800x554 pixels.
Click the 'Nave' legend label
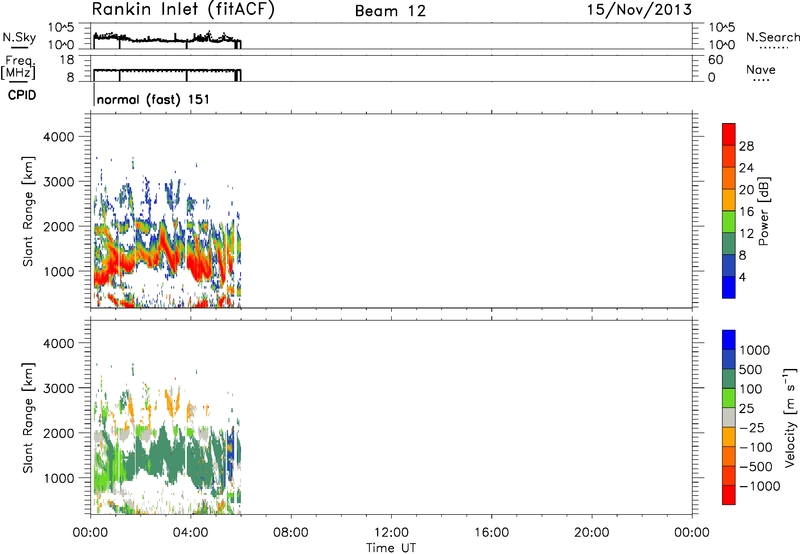click(x=761, y=69)
